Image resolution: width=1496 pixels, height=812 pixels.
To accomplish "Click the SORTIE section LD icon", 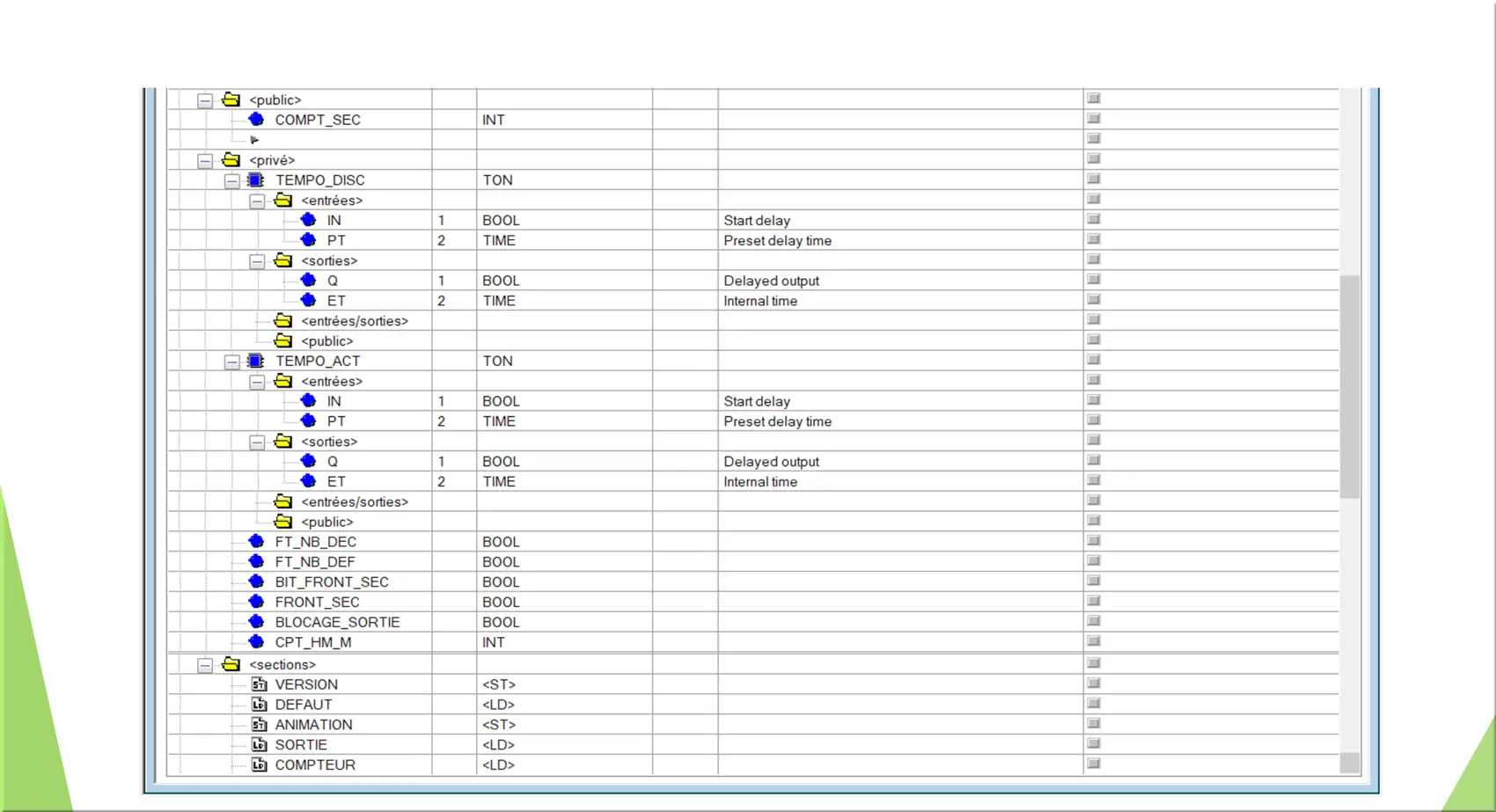I will coord(259,744).
